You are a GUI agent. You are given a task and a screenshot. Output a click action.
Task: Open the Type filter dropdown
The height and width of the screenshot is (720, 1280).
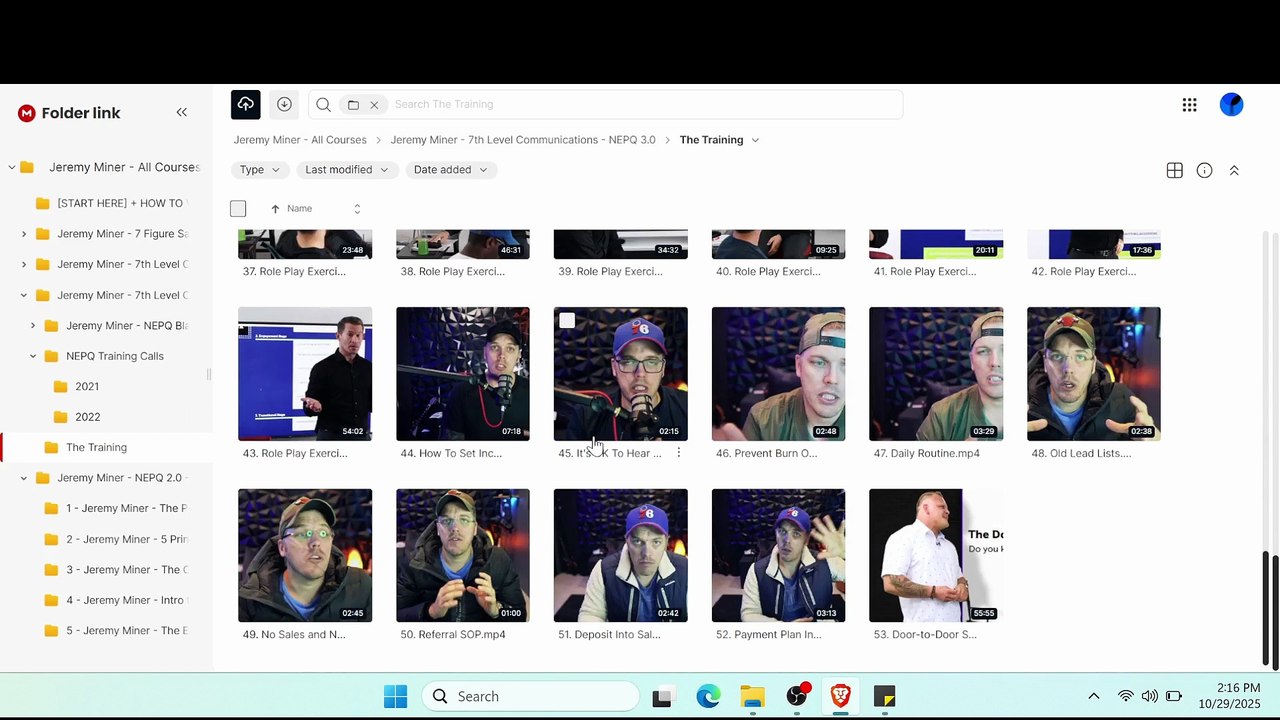point(260,170)
